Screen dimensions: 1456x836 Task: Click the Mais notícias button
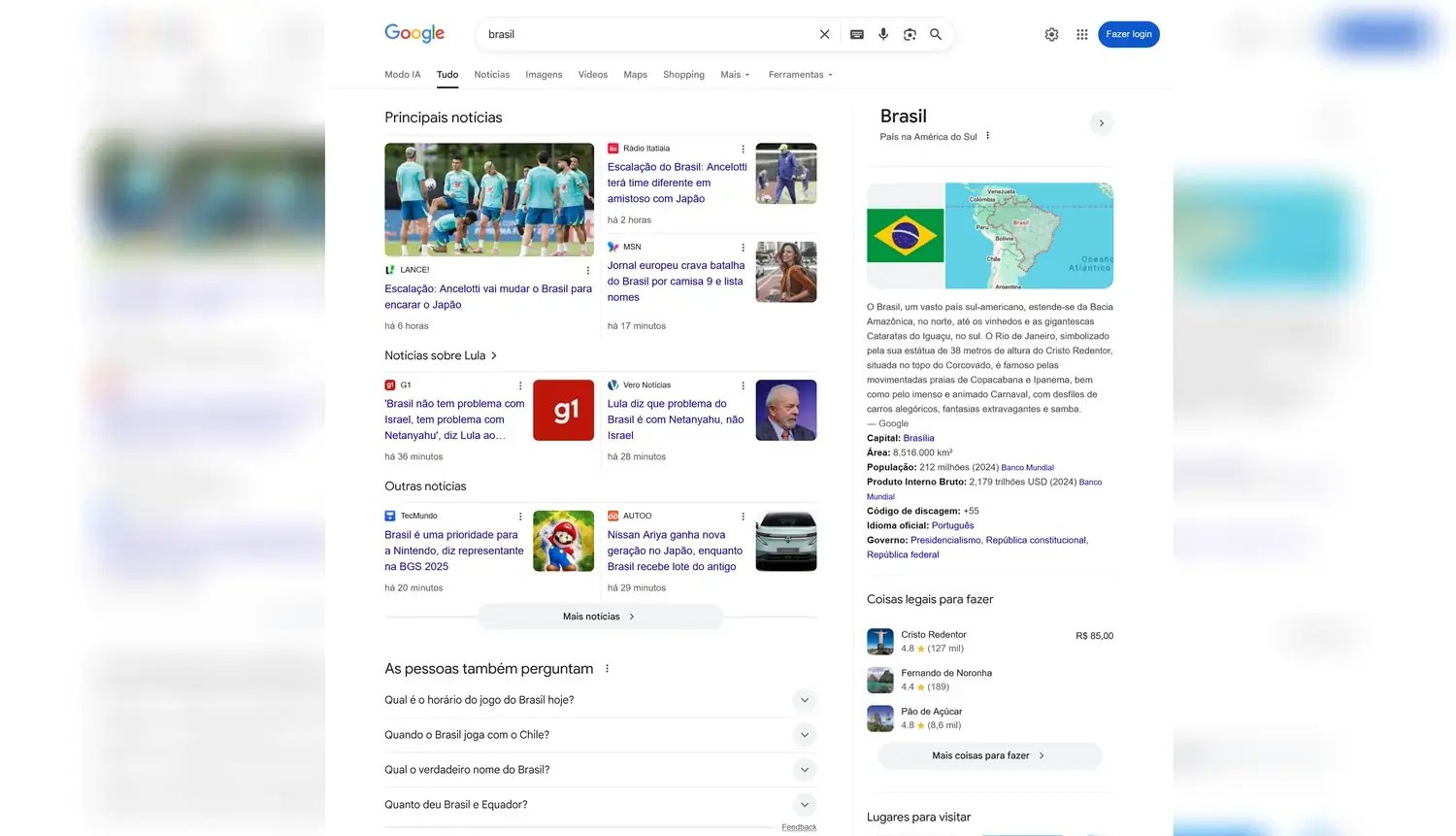point(599,617)
